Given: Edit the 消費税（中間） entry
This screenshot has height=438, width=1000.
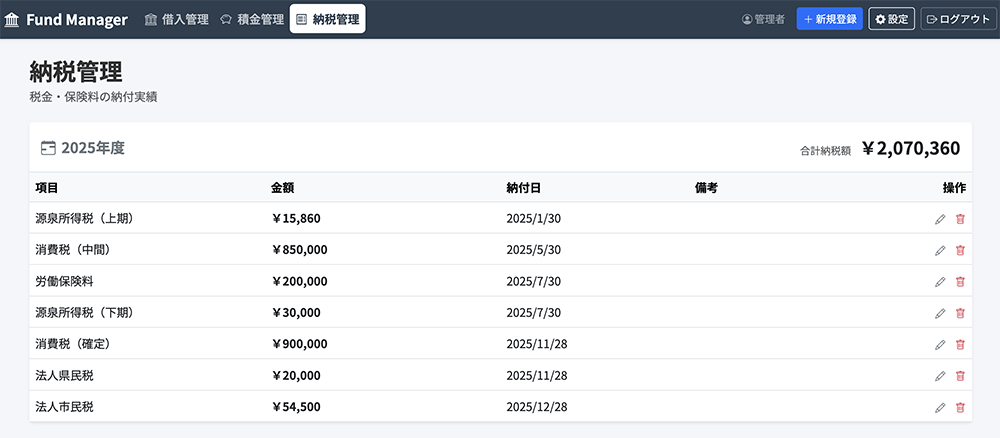Looking at the screenshot, I should point(940,250).
